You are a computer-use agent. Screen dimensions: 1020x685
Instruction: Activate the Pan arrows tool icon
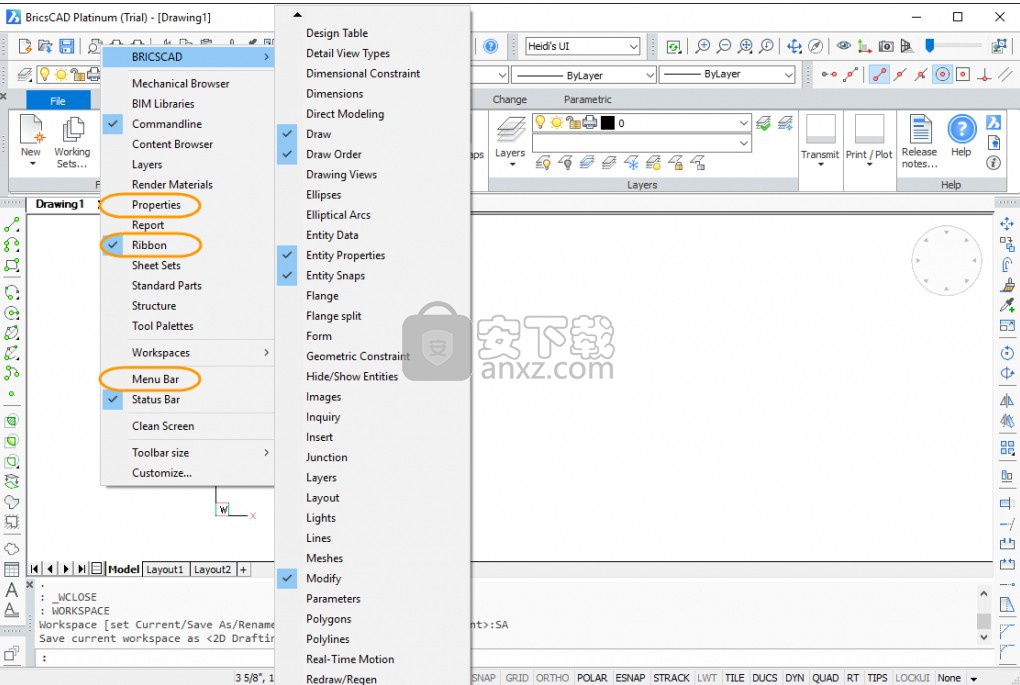(794, 46)
